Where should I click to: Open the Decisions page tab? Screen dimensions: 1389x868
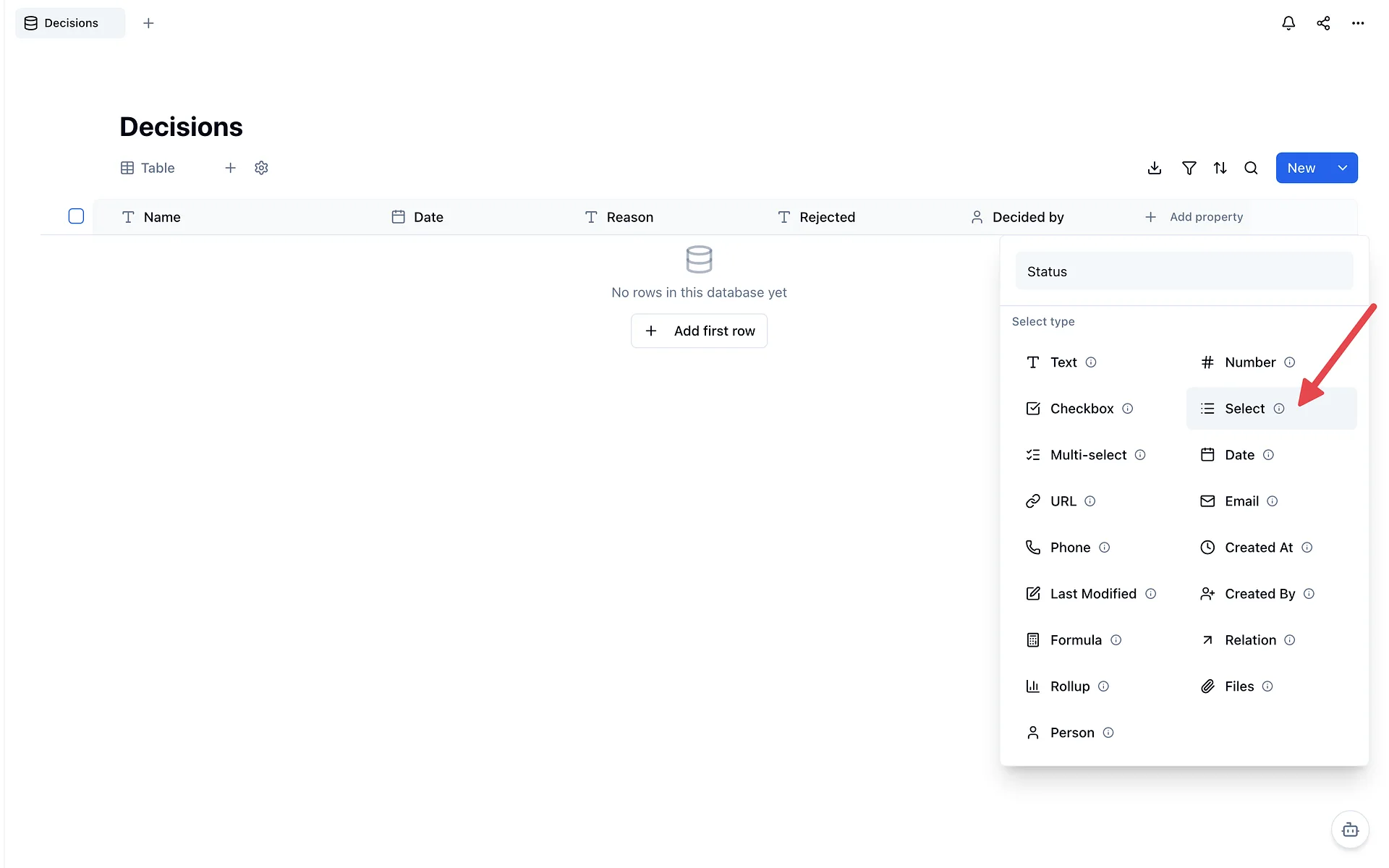[x=70, y=23]
